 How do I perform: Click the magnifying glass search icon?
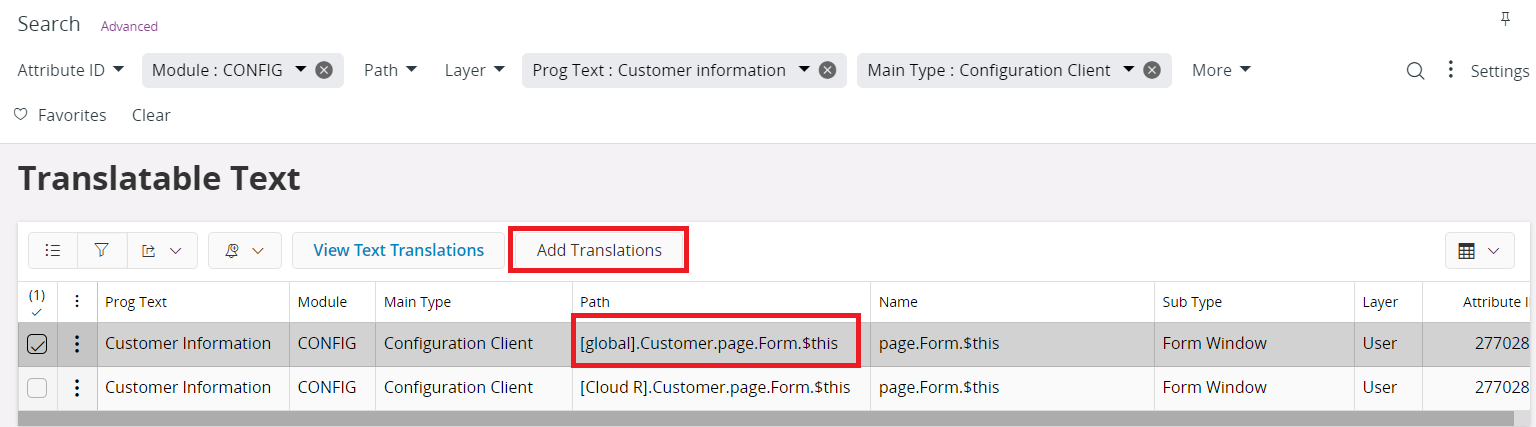pos(1415,71)
